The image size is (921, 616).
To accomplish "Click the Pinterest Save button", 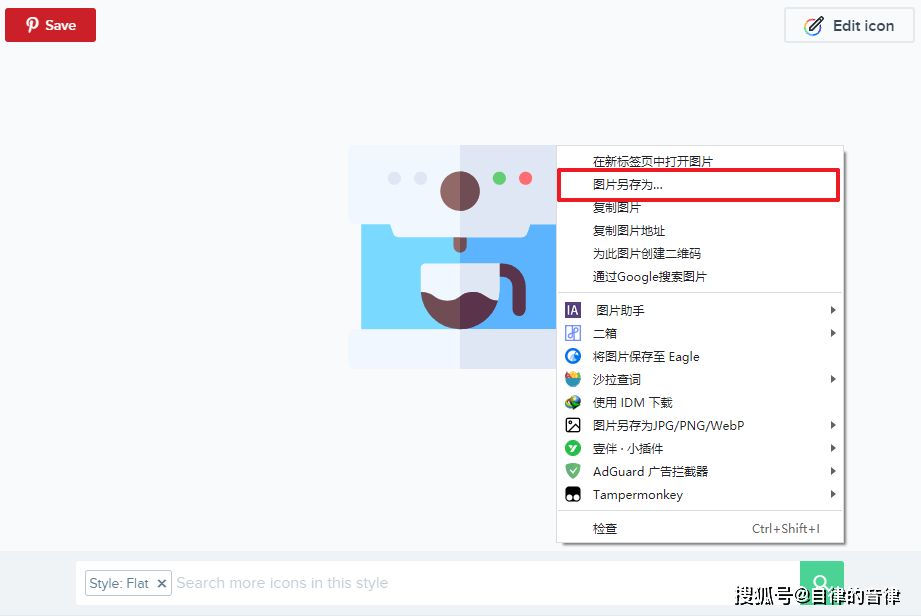I will click(x=51, y=25).
